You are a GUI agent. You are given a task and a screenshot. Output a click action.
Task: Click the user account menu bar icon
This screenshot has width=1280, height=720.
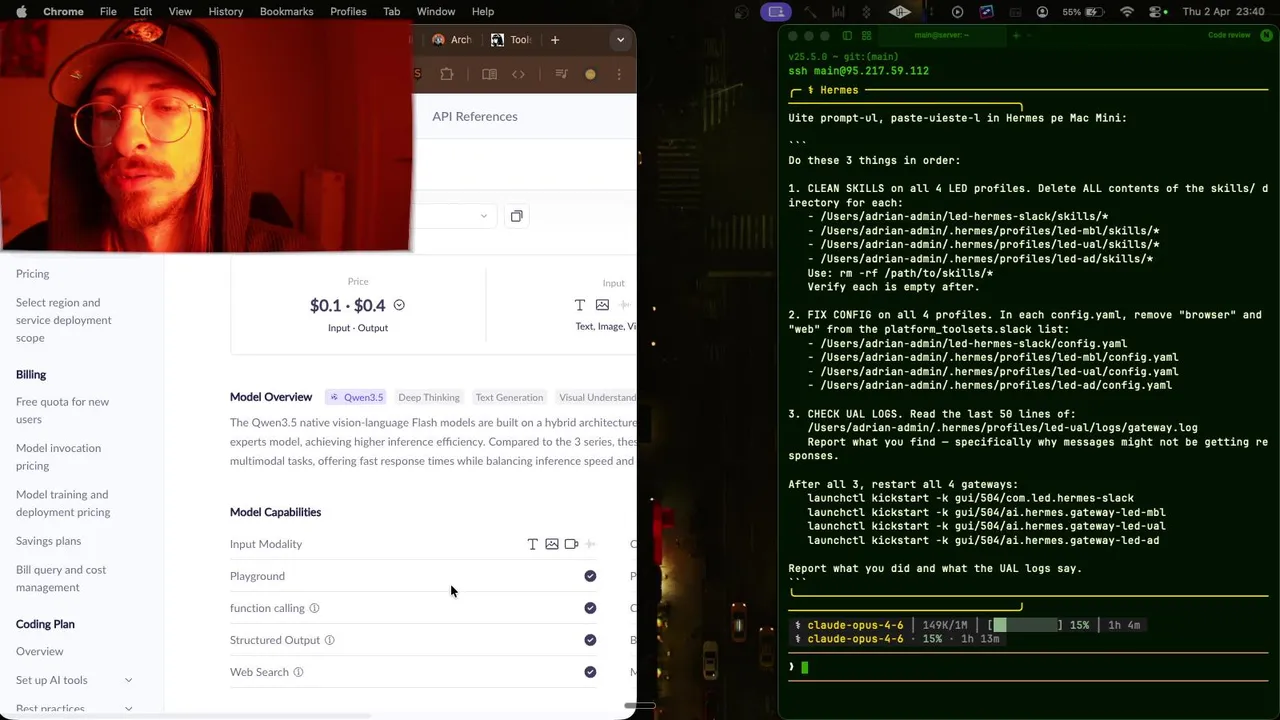[1043, 12]
